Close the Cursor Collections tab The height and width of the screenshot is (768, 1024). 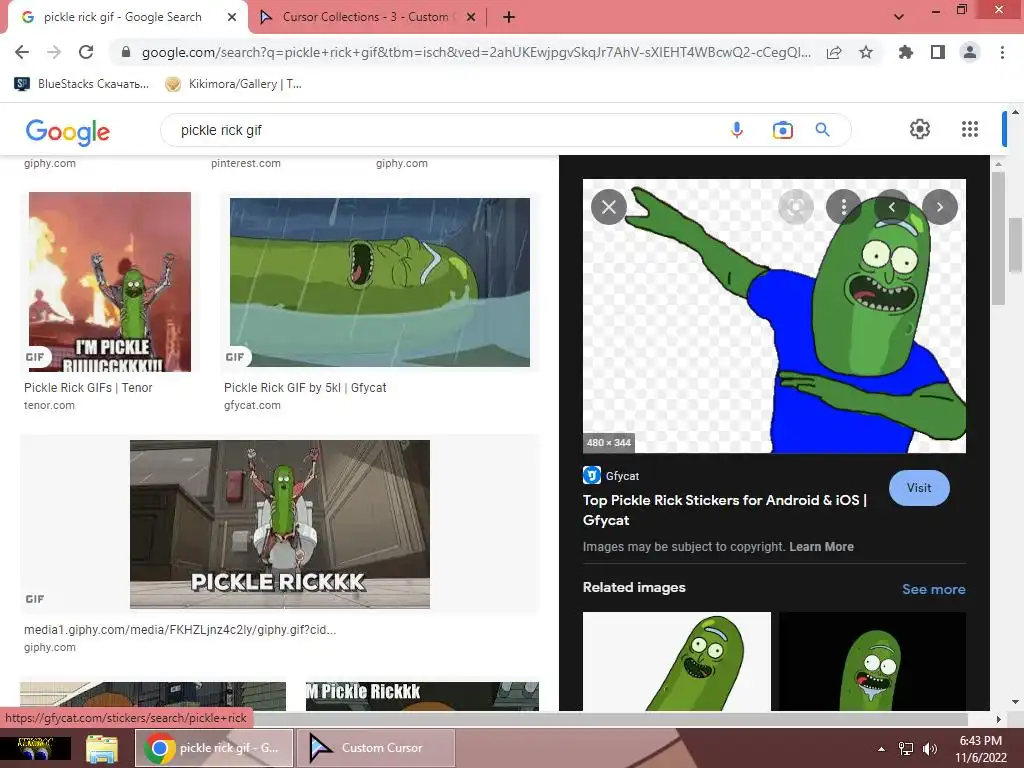point(471,17)
